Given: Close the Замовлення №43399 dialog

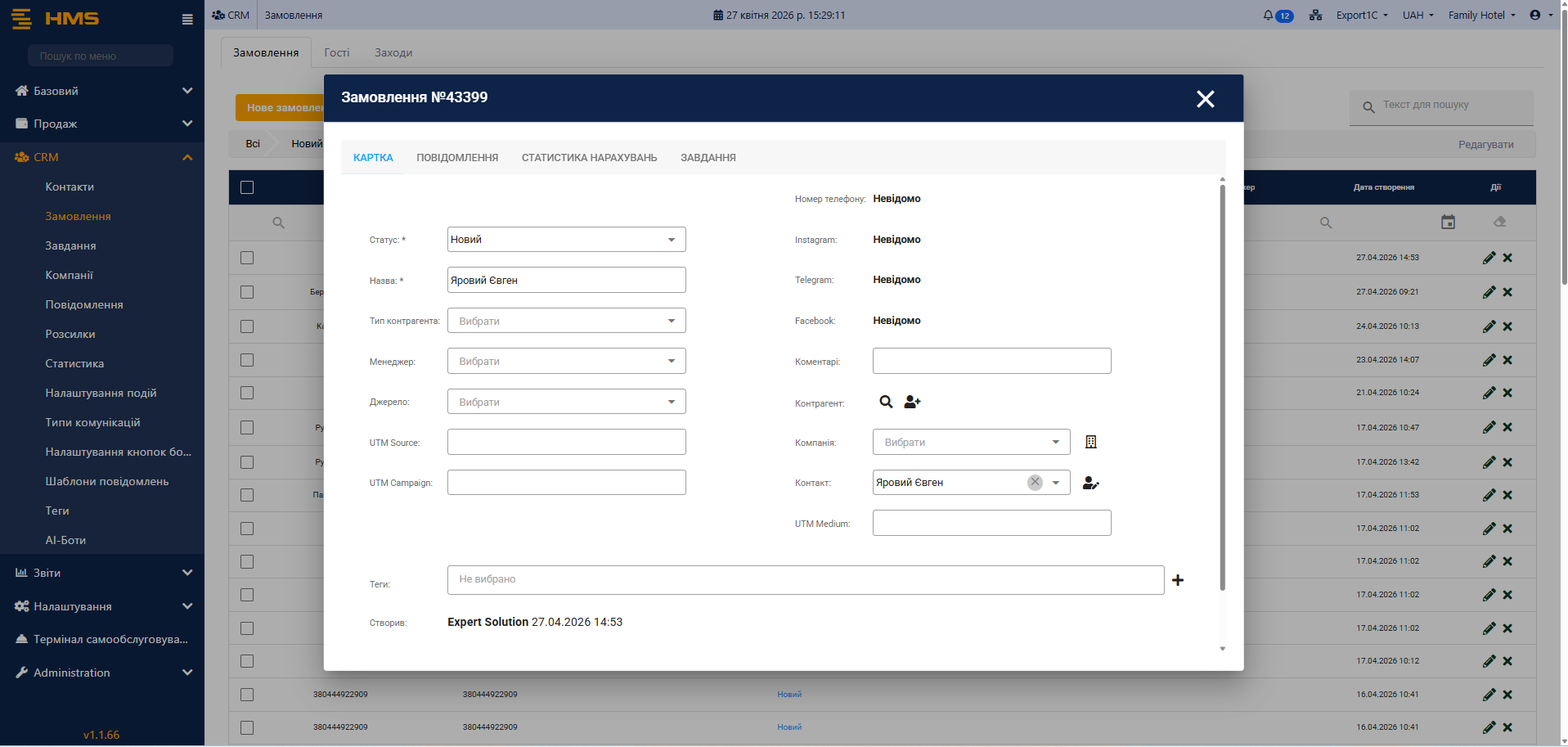Looking at the screenshot, I should click(x=1205, y=99).
